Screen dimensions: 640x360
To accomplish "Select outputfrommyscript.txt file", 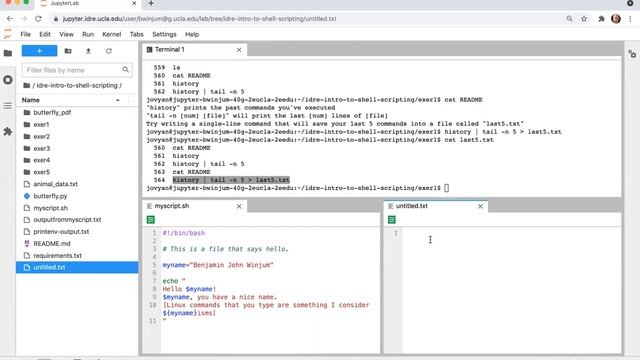I will [x=77, y=220].
